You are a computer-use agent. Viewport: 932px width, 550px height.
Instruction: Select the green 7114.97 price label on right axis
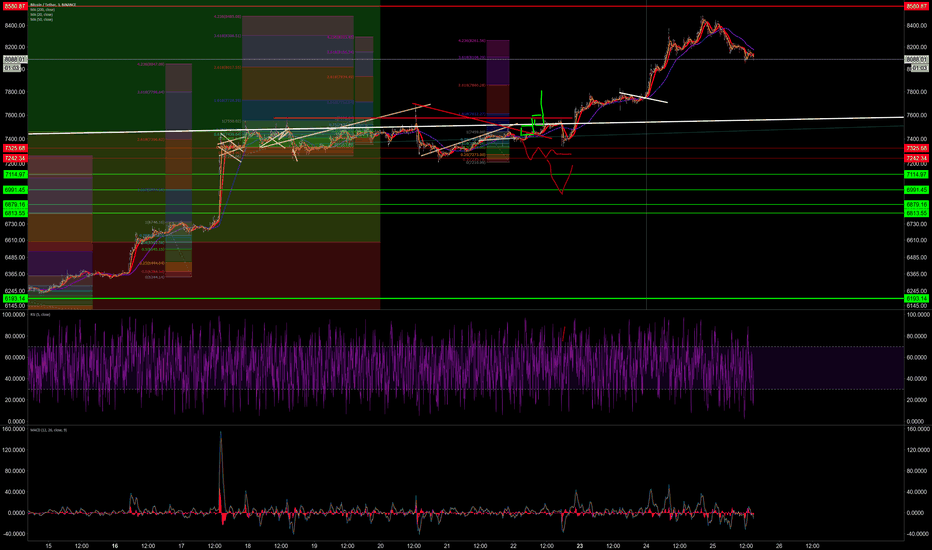click(x=916, y=174)
